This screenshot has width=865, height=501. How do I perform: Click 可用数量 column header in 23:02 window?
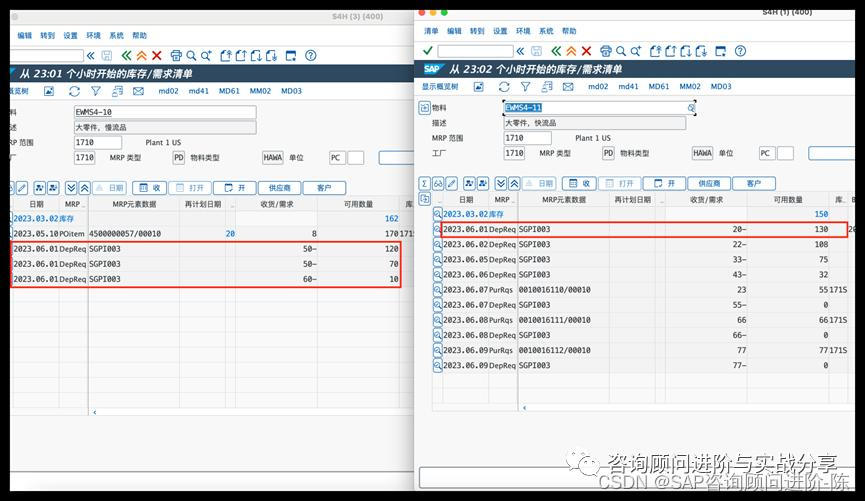[788, 200]
